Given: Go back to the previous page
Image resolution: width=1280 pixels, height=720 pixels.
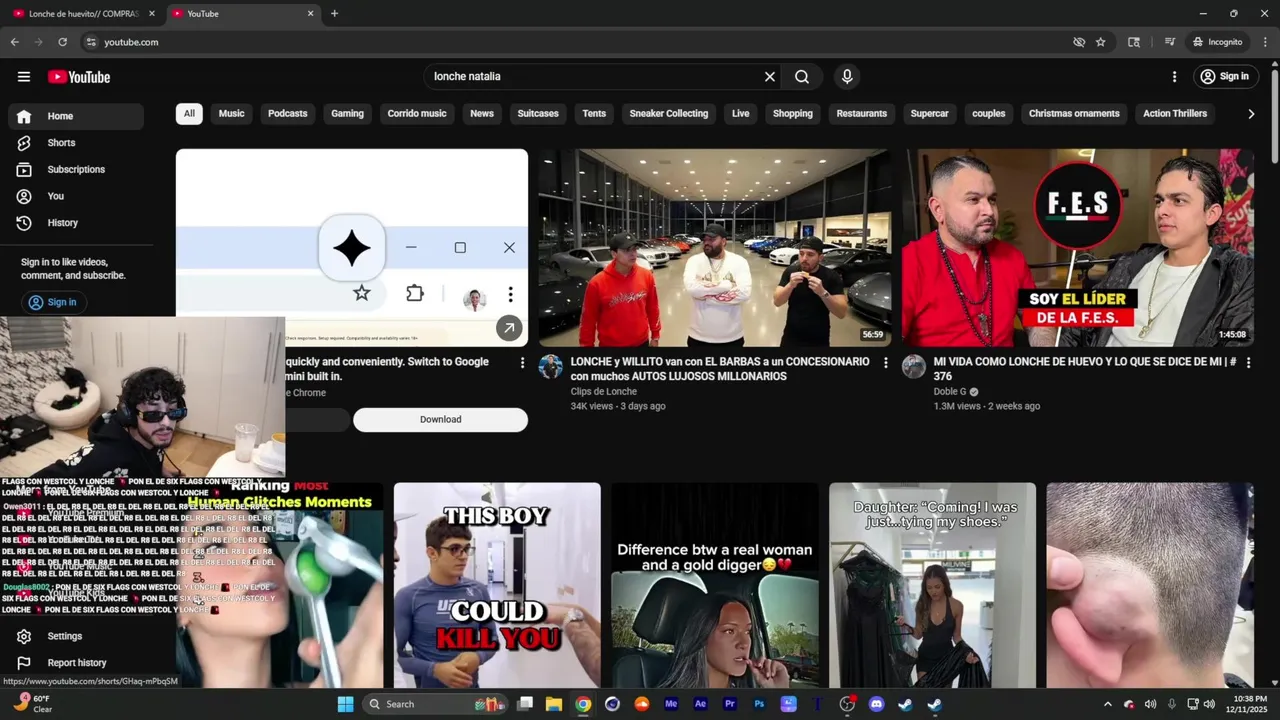Looking at the screenshot, I should (14, 42).
